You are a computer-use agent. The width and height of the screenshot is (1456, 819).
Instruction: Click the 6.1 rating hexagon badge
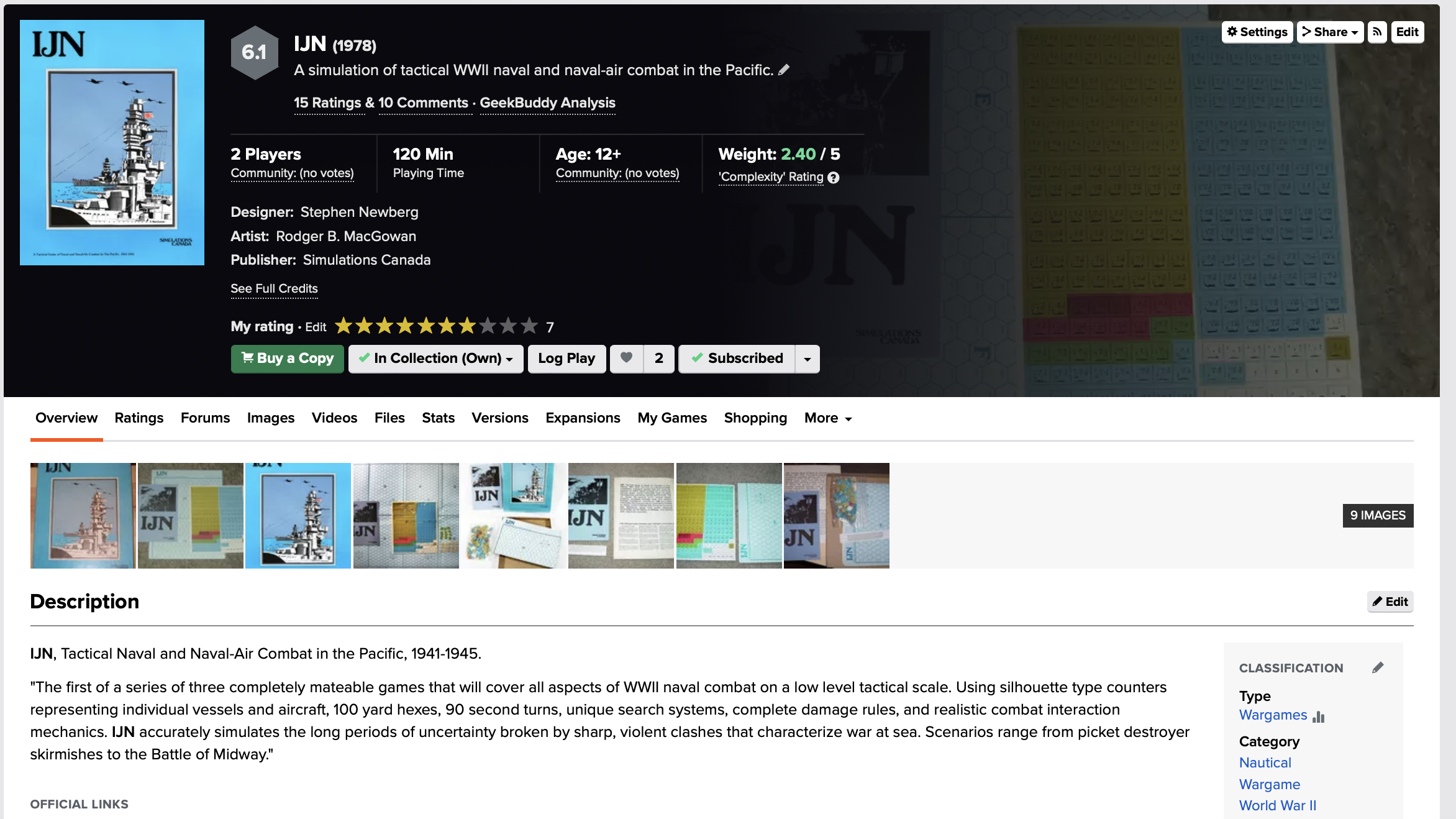point(254,52)
